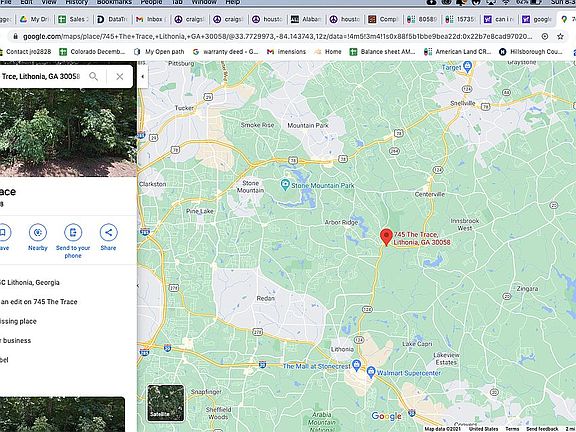Click the Walmart Supercenter map marker

(x=371, y=372)
